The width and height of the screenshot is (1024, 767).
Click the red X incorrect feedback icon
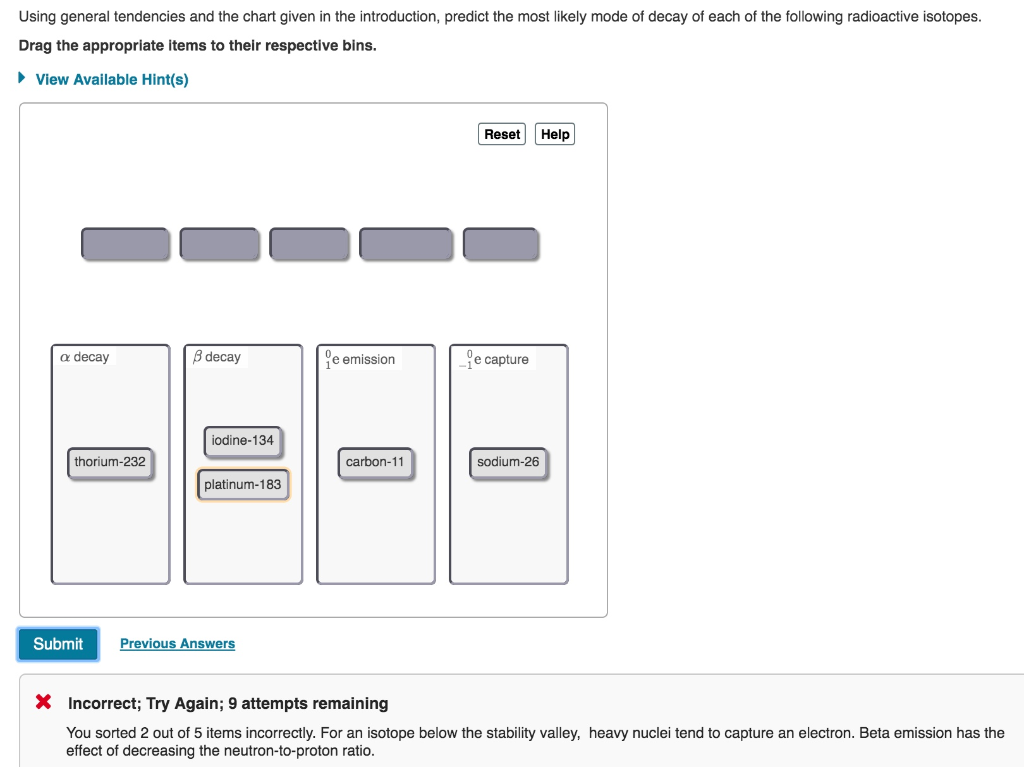[43, 703]
